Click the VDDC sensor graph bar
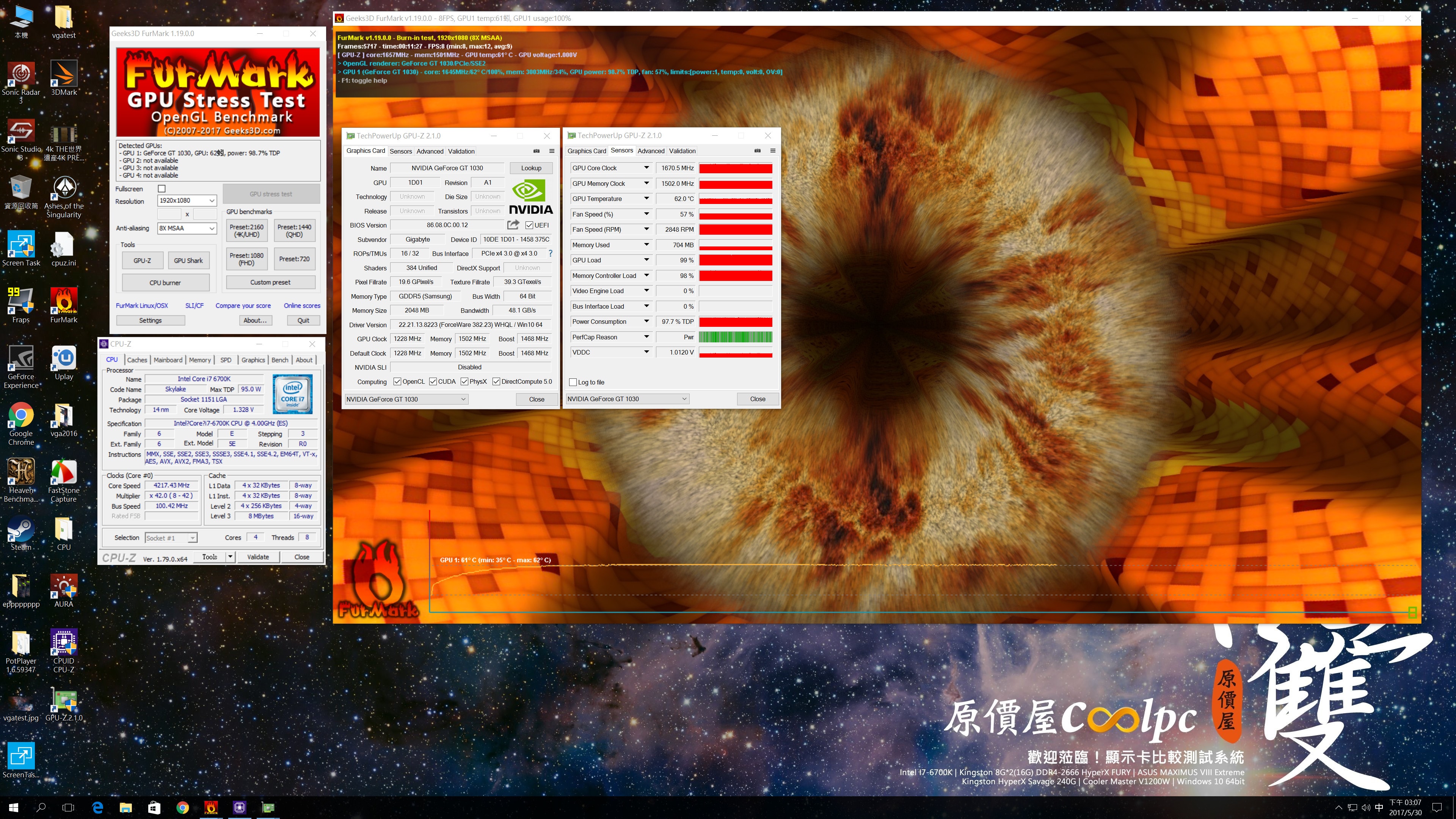Screen dimensions: 1456x819 click(x=735, y=352)
